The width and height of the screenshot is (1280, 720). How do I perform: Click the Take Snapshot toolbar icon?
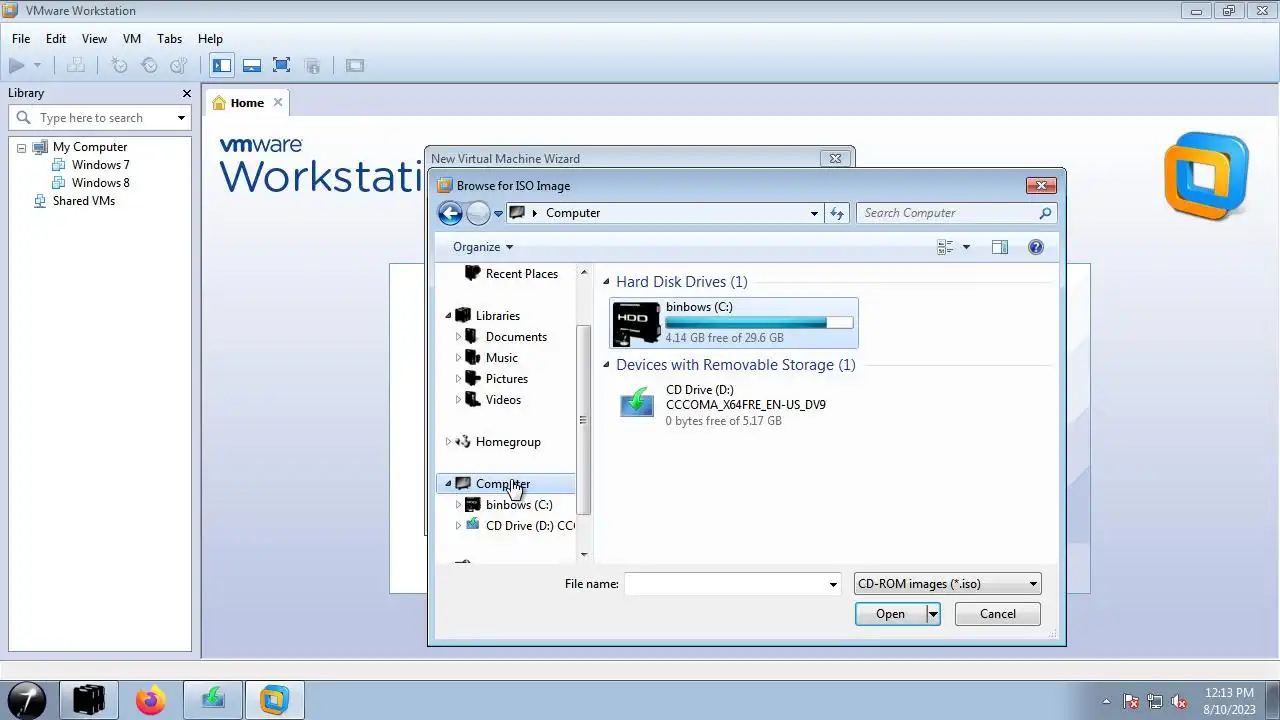click(x=119, y=66)
